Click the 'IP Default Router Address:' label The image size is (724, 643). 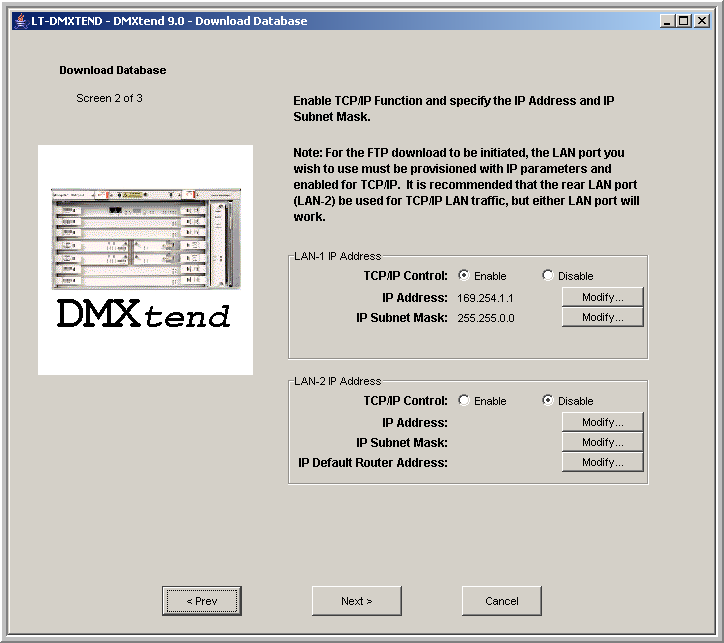point(373,463)
